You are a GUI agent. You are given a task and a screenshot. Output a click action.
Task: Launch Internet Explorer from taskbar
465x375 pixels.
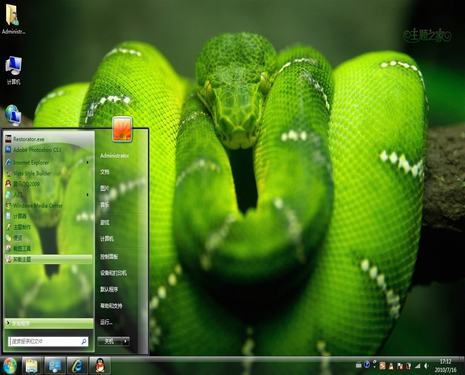pyautogui.click(x=77, y=366)
